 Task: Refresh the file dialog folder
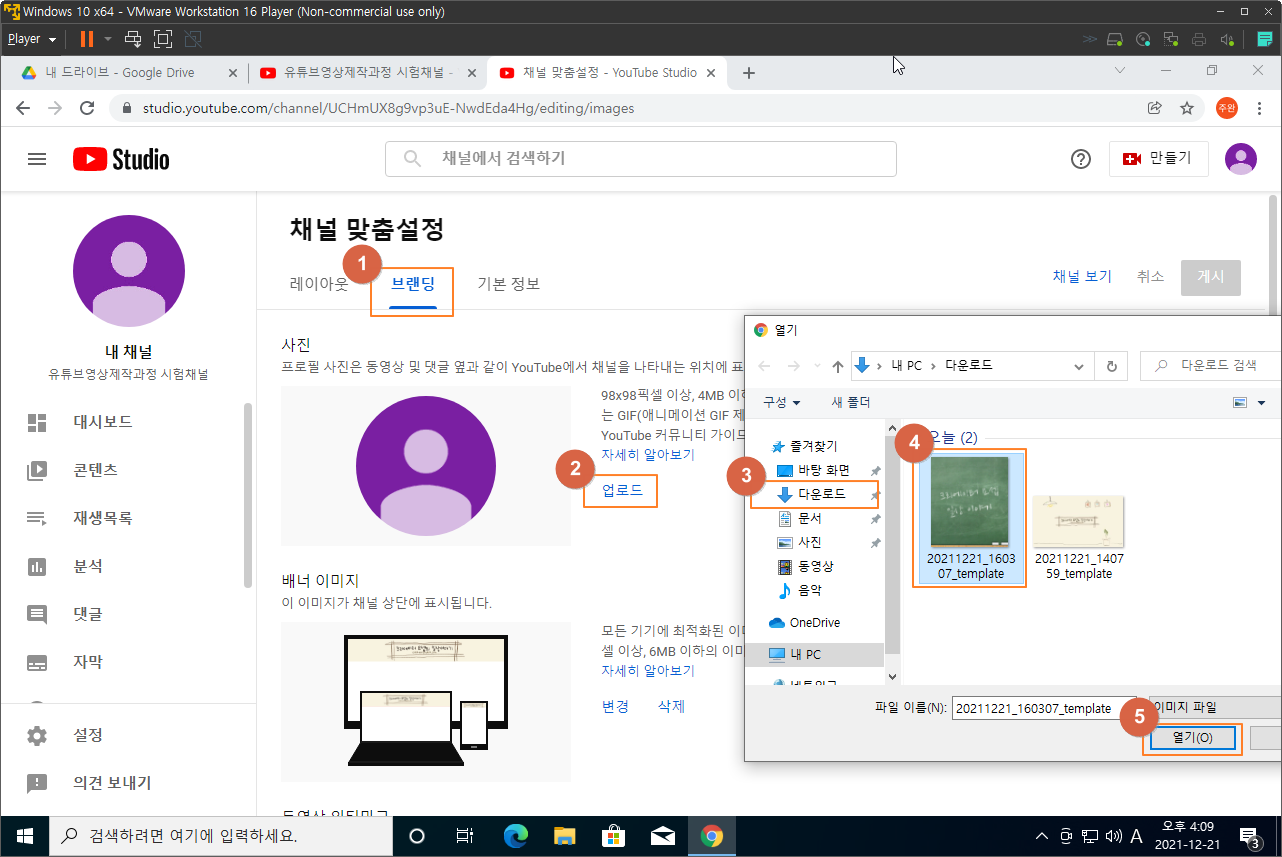(1111, 366)
